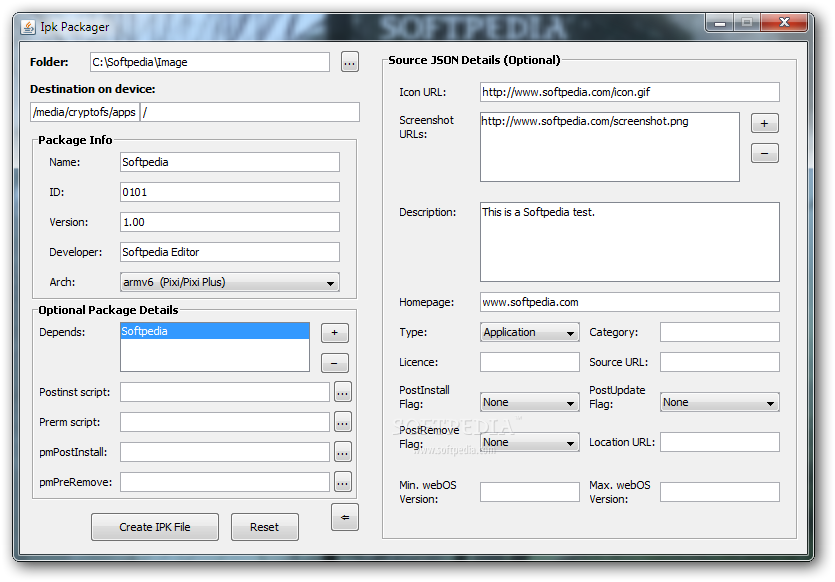Image resolution: width=835 pixels, height=582 pixels.
Task: Click the Location URL input field
Action: (x=719, y=442)
